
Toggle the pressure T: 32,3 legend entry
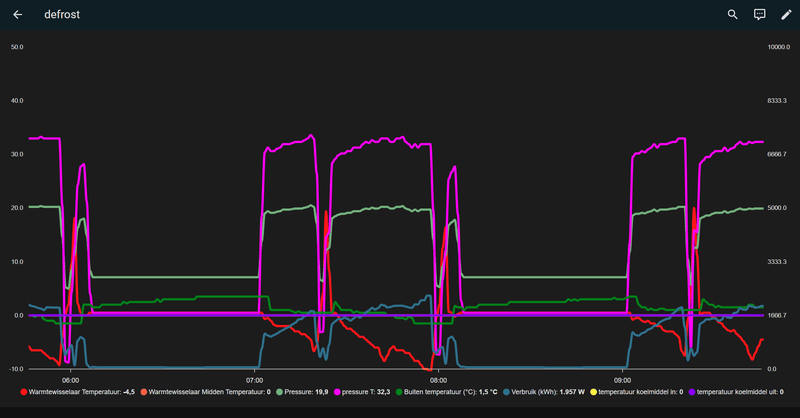point(362,392)
